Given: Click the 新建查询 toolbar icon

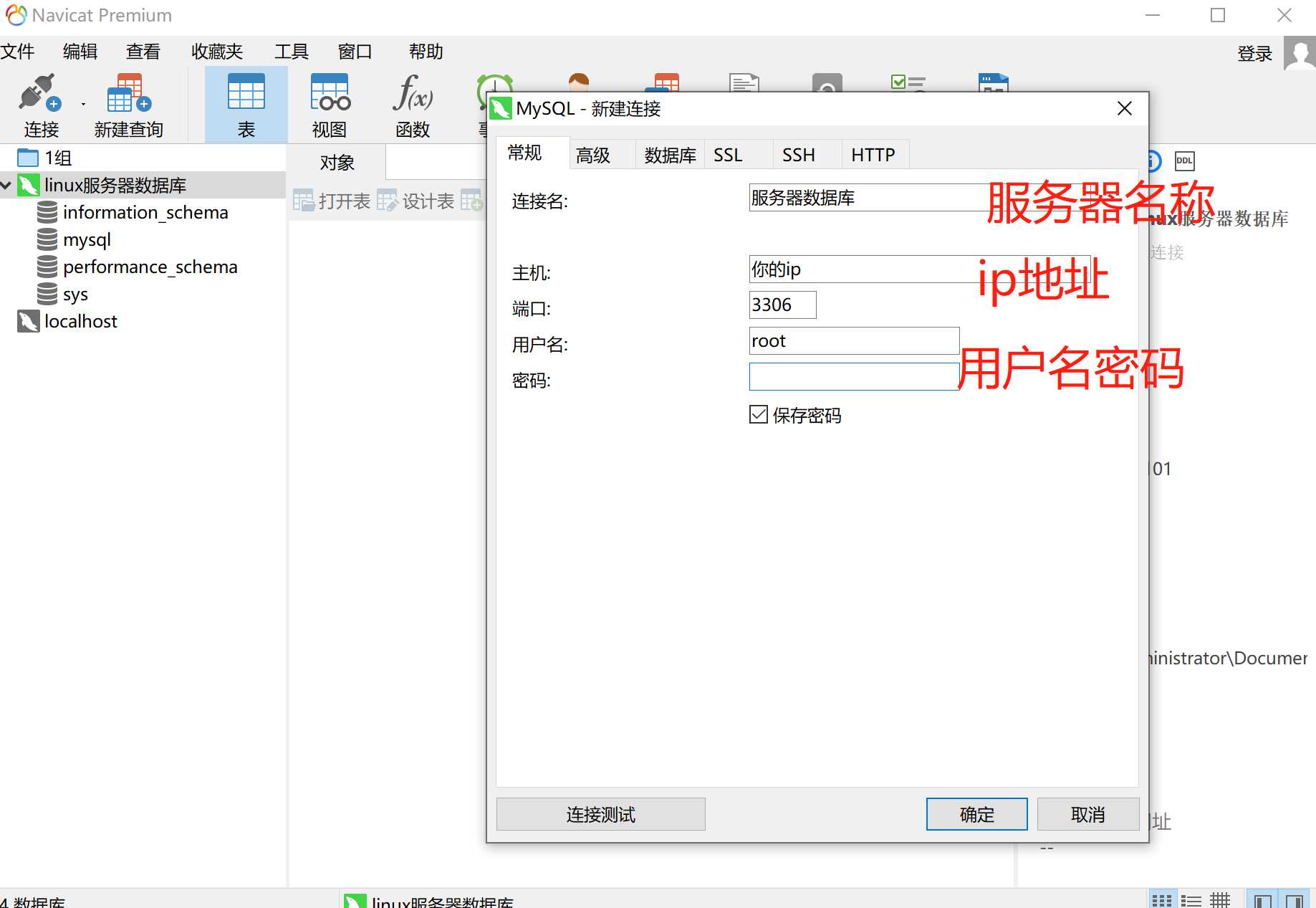Looking at the screenshot, I should 129,94.
